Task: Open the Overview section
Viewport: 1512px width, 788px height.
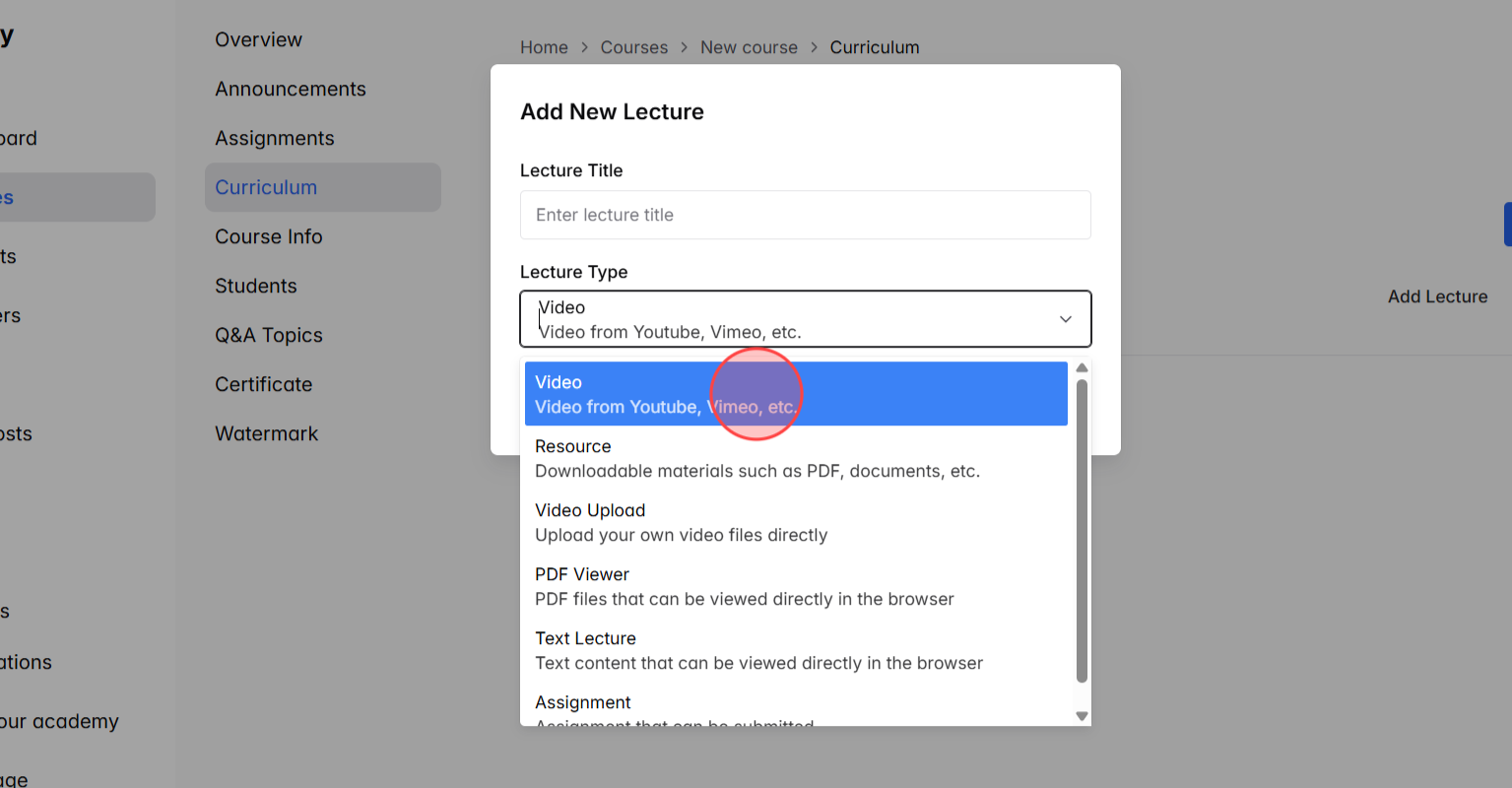Action: (x=258, y=39)
